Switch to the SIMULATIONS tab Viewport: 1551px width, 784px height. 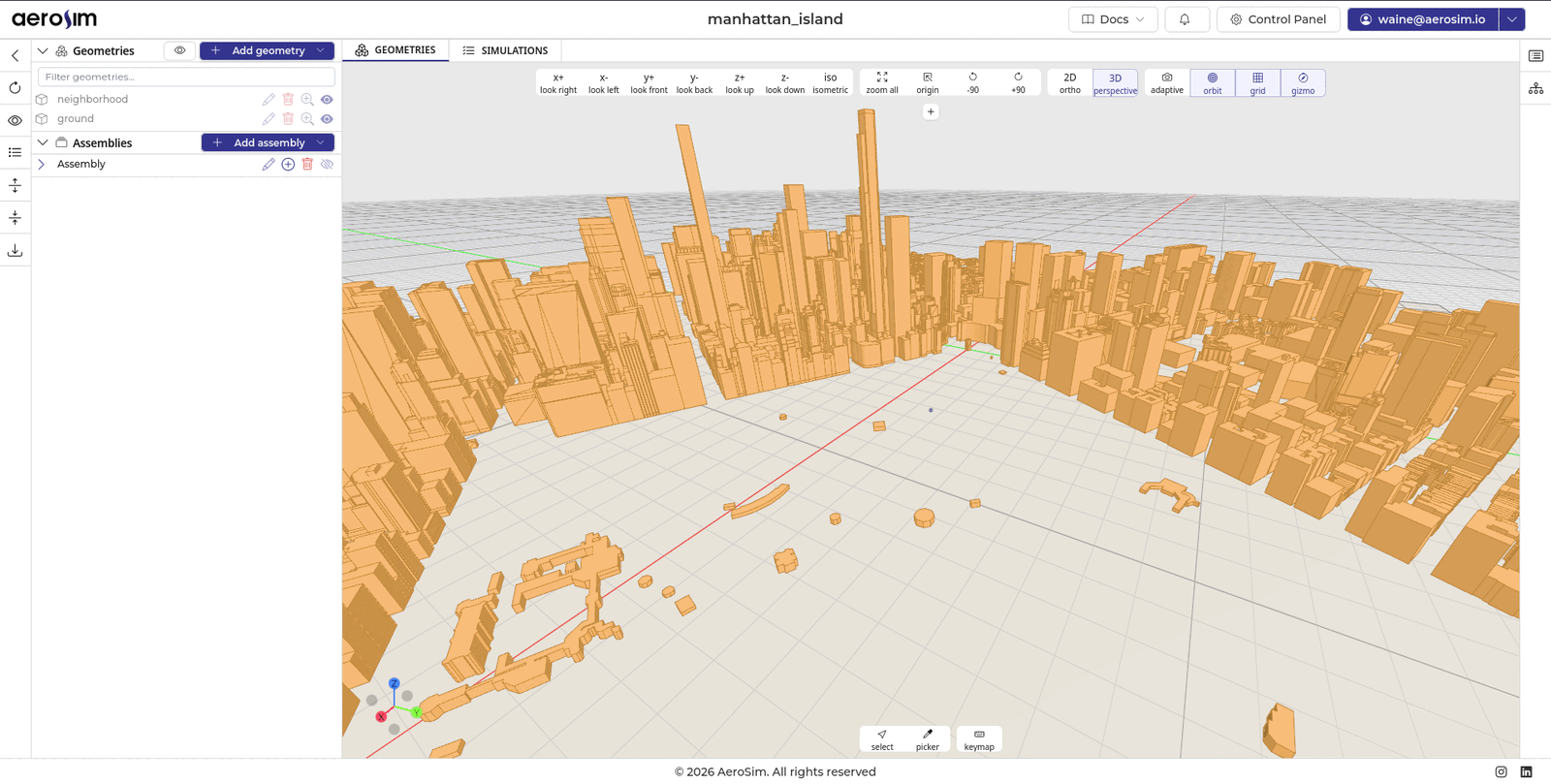505,50
